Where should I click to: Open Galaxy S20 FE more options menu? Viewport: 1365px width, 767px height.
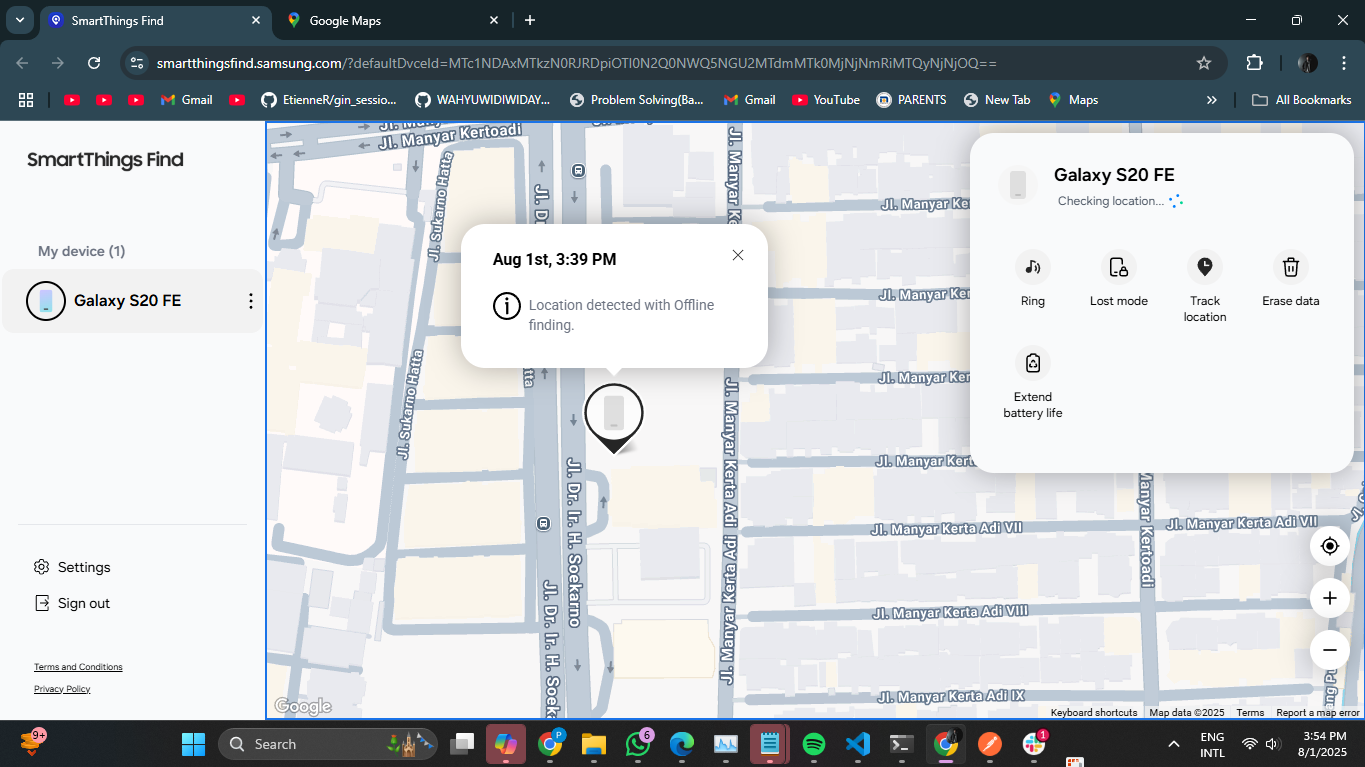coord(251,301)
